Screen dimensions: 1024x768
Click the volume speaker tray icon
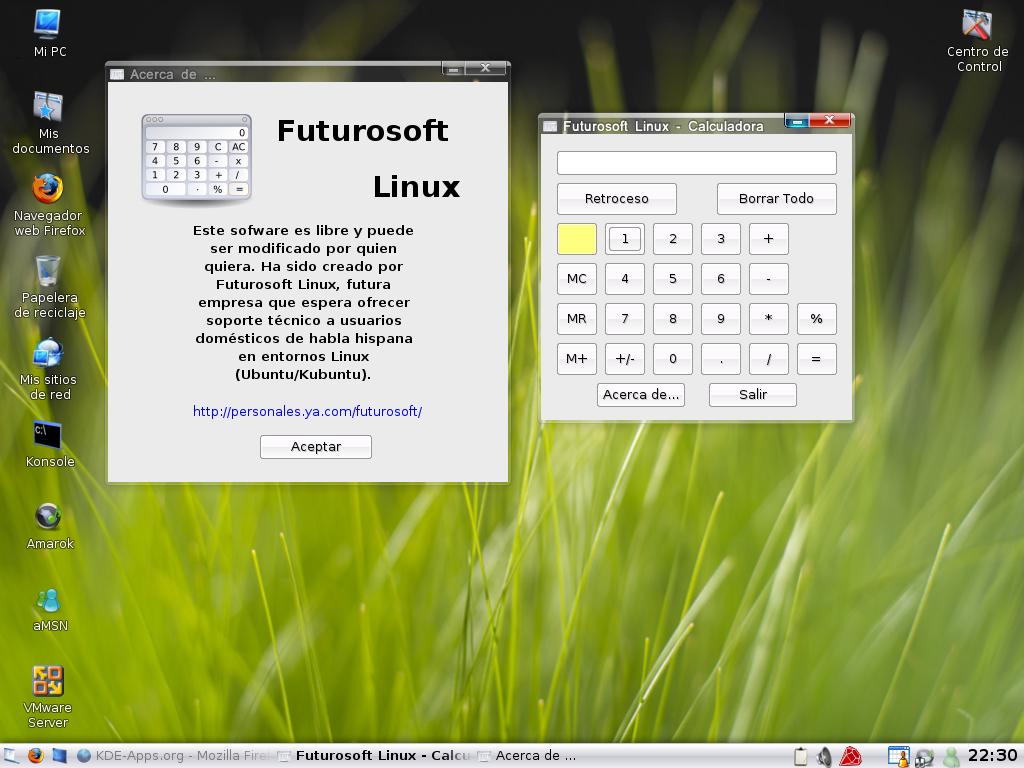tap(824, 756)
